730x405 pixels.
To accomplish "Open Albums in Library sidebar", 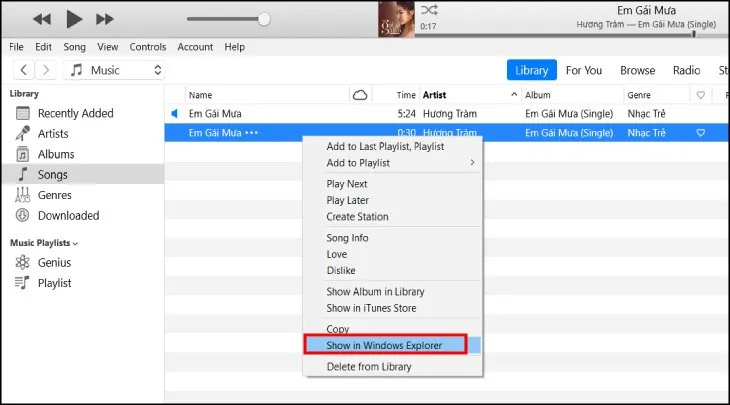I will (56, 154).
